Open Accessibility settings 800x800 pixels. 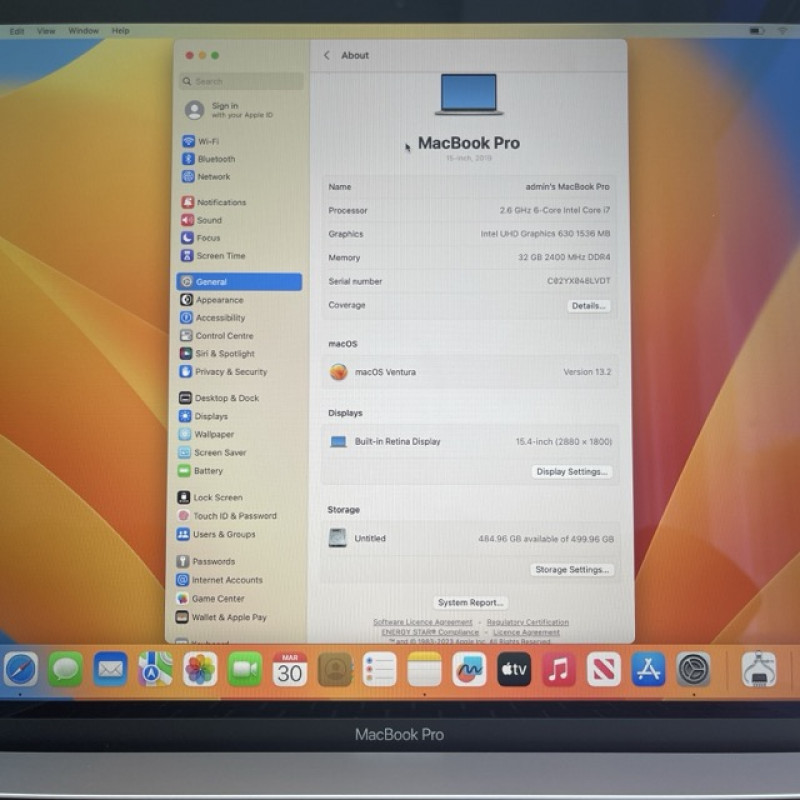(212, 318)
